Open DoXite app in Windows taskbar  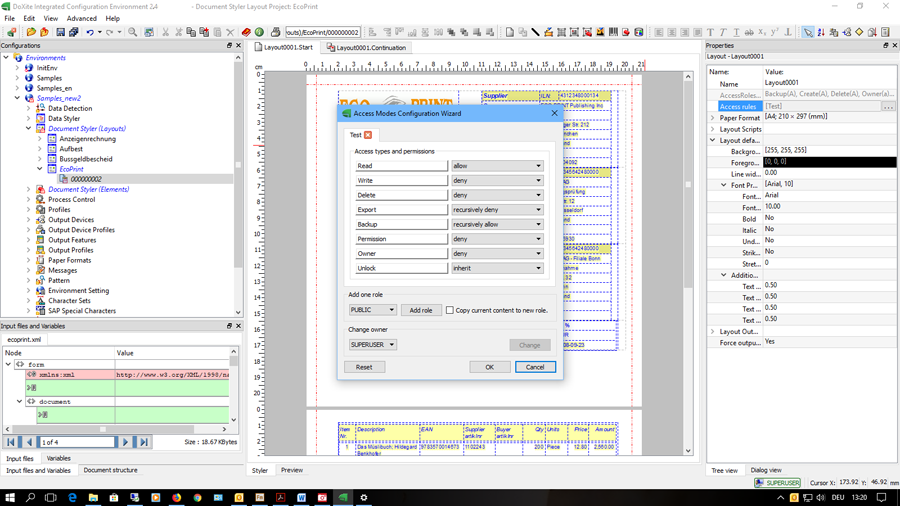click(x=343, y=497)
